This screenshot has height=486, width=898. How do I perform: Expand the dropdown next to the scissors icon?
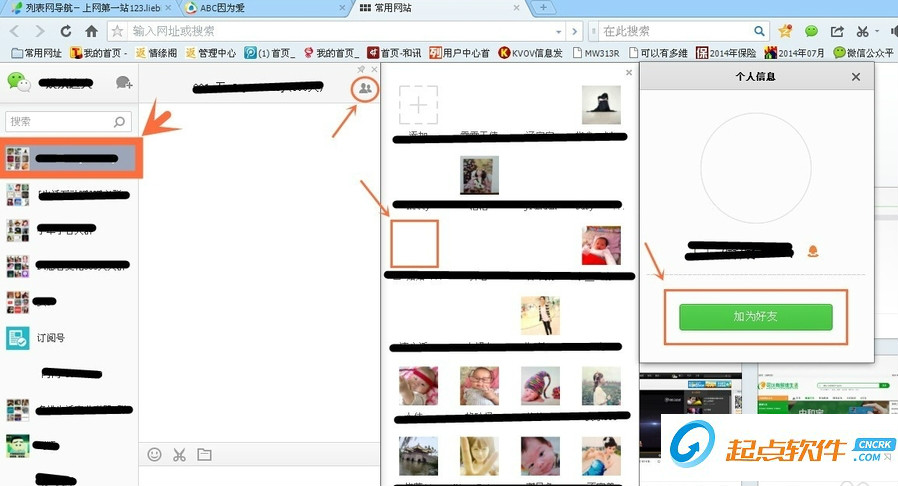(876, 31)
